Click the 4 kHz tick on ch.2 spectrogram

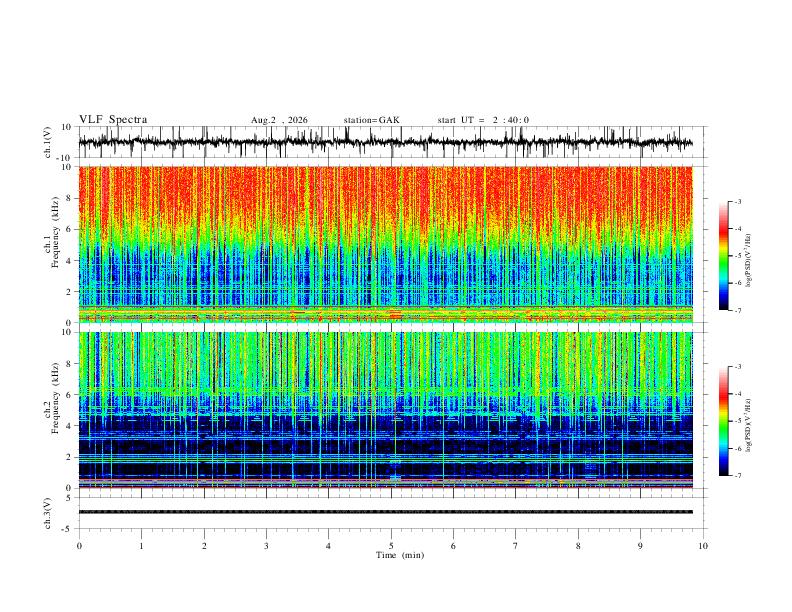pos(69,426)
